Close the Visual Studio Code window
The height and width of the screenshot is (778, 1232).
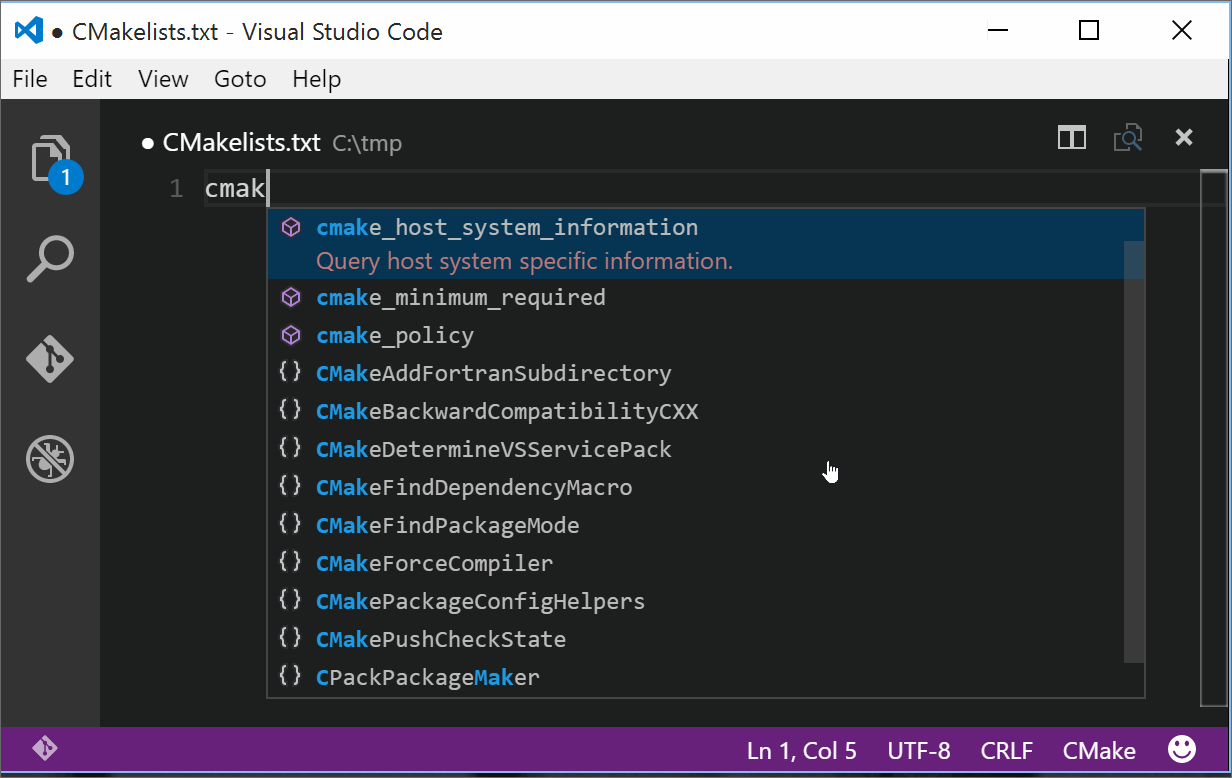pos(1181,31)
